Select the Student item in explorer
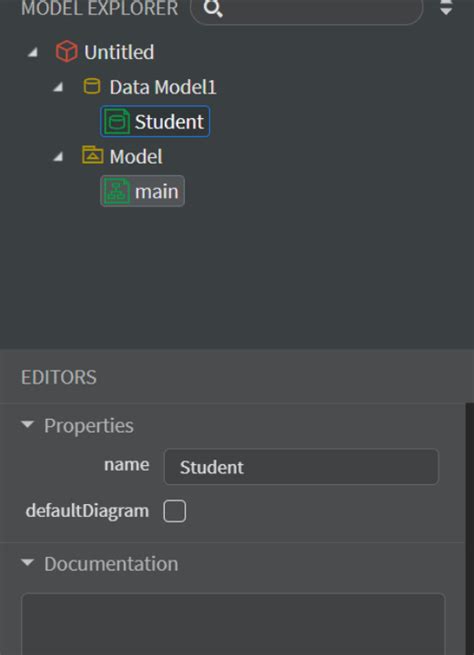The height and width of the screenshot is (655, 474). tap(155, 122)
